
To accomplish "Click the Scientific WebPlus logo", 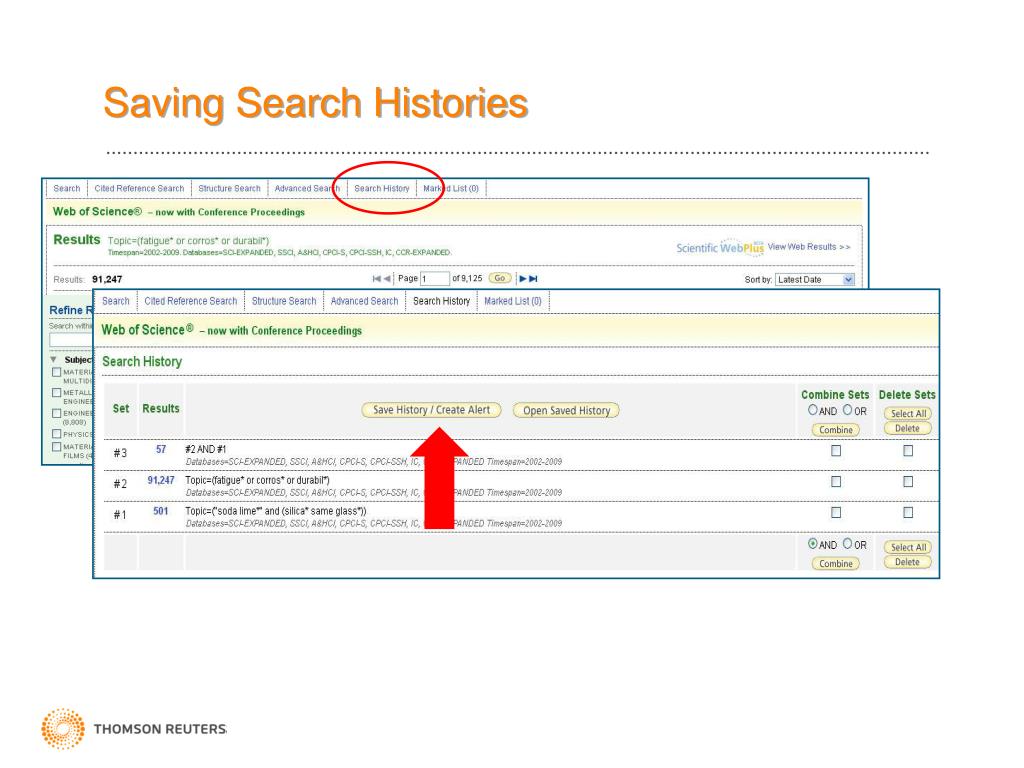I will click(720, 248).
